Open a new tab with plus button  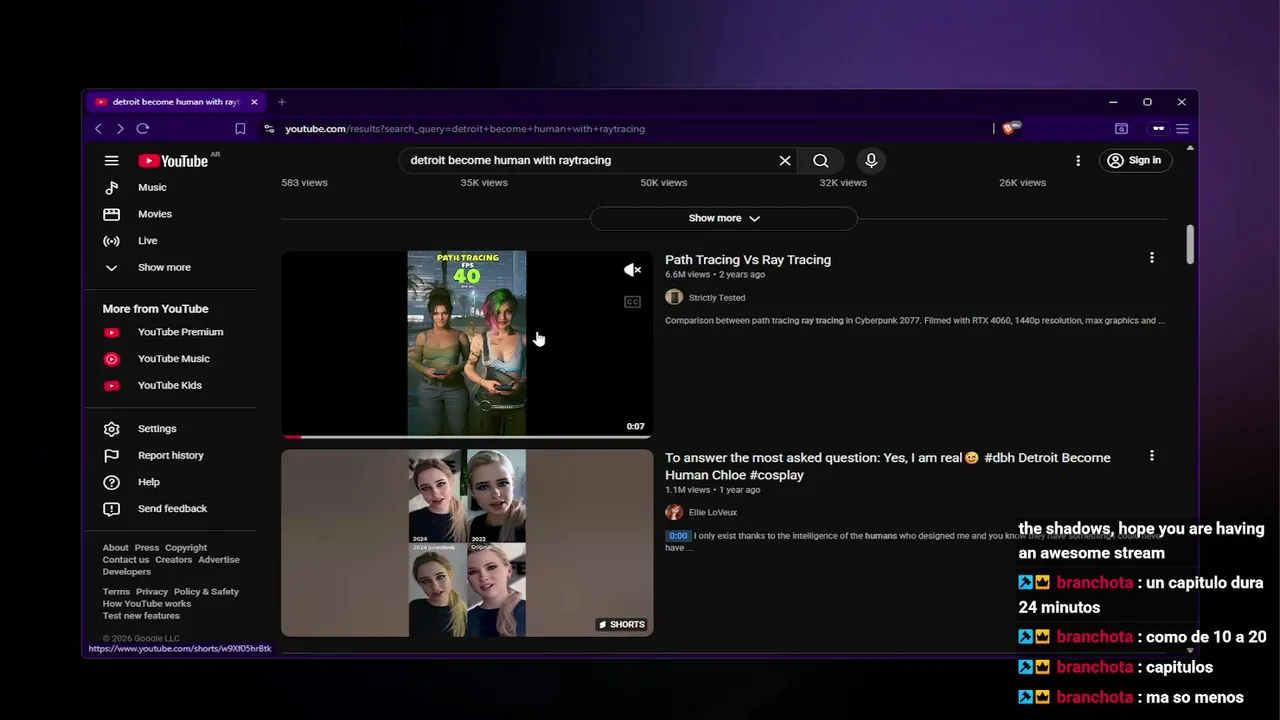tap(282, 102)
